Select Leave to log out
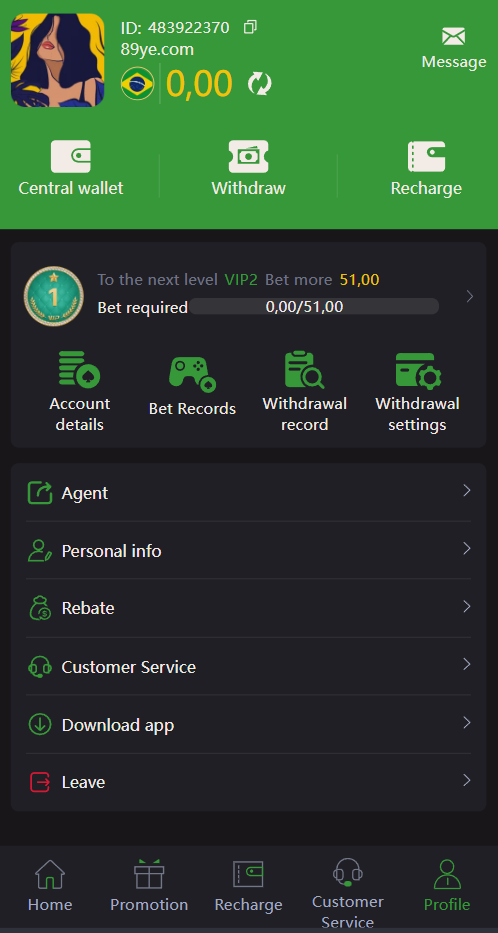498x933 pixels. 249,782
